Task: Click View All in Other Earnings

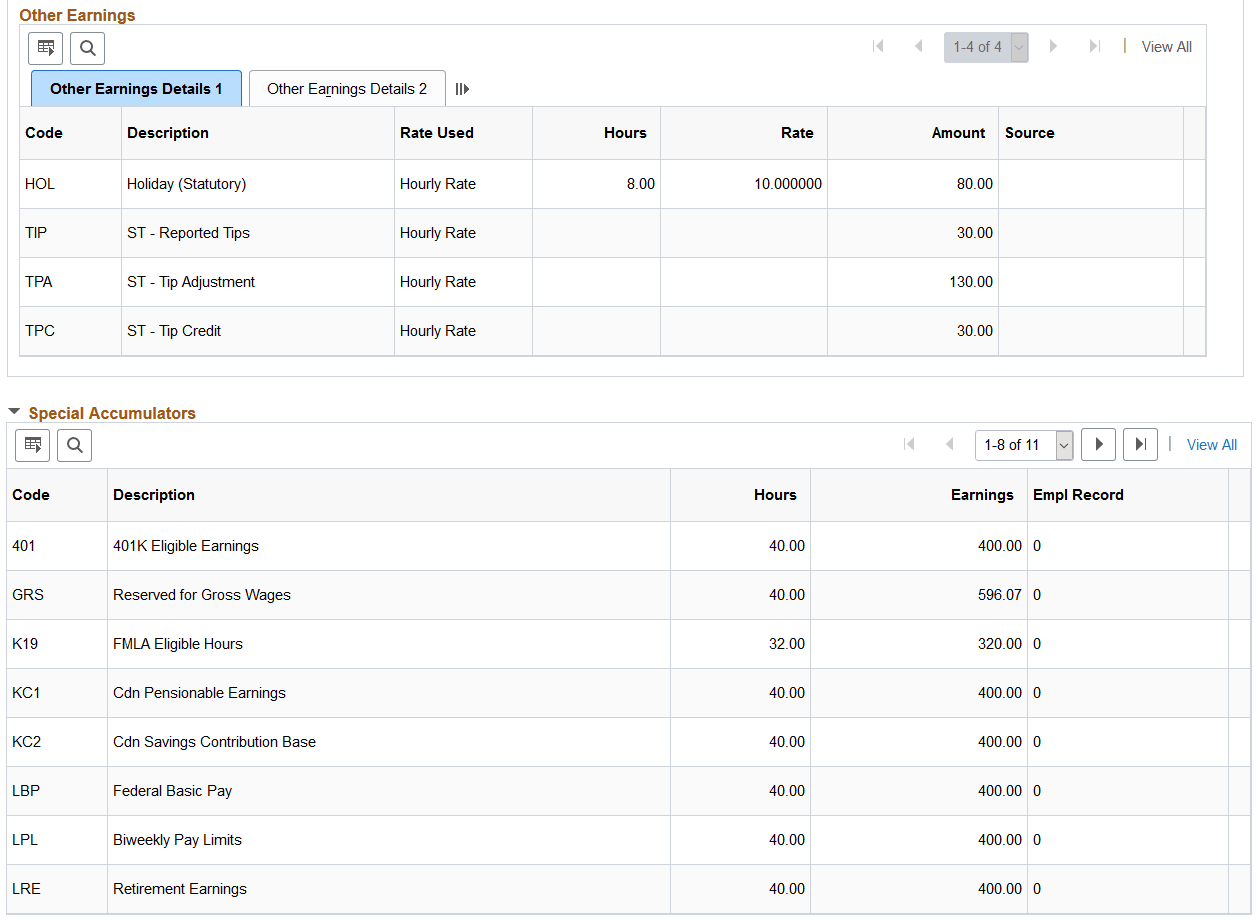Action: [x=1166, y=46]
